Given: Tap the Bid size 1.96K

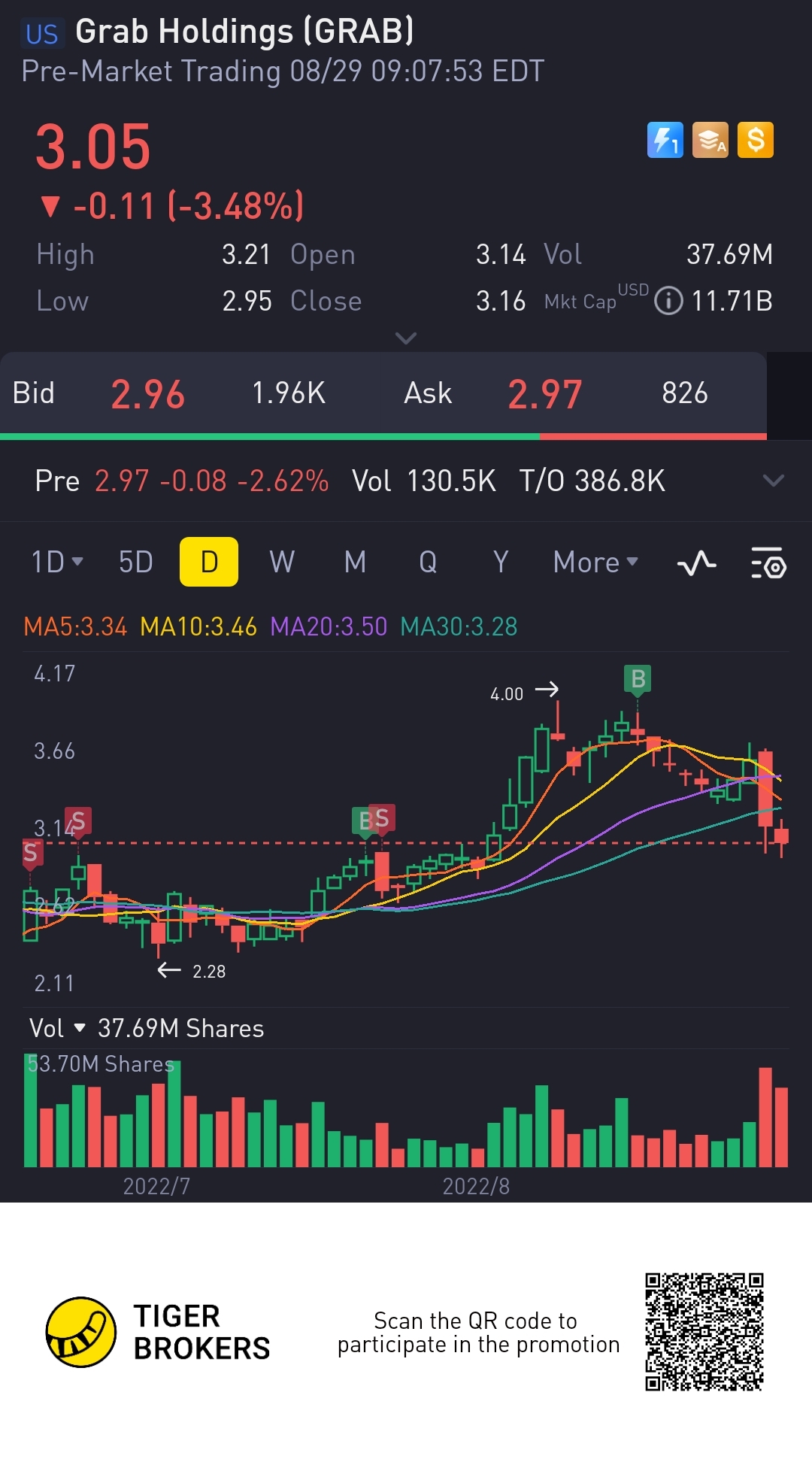Looking at the screenshot, I should 289,393.
